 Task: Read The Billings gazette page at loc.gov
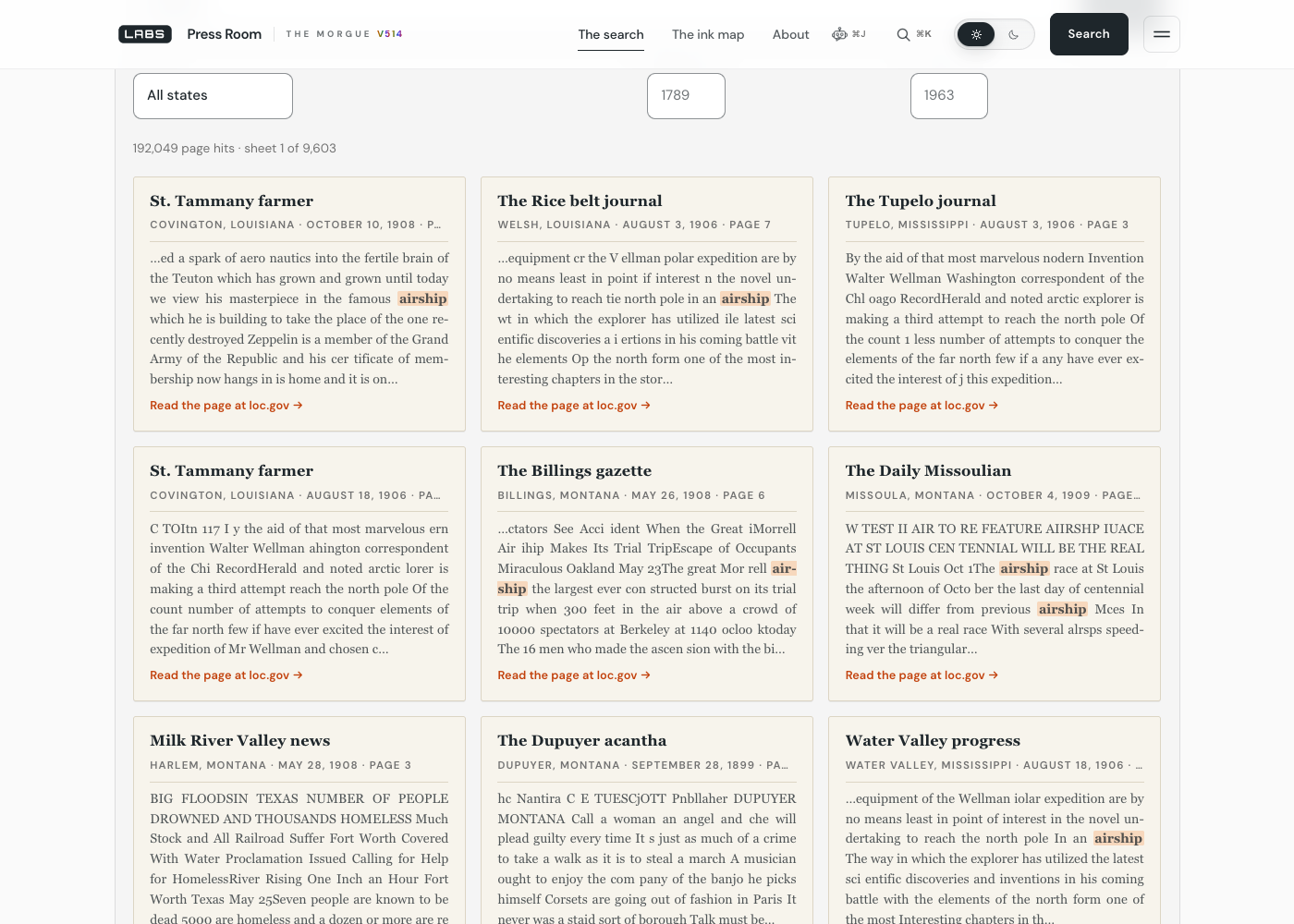pyautogui.click(x=574, y=675)
